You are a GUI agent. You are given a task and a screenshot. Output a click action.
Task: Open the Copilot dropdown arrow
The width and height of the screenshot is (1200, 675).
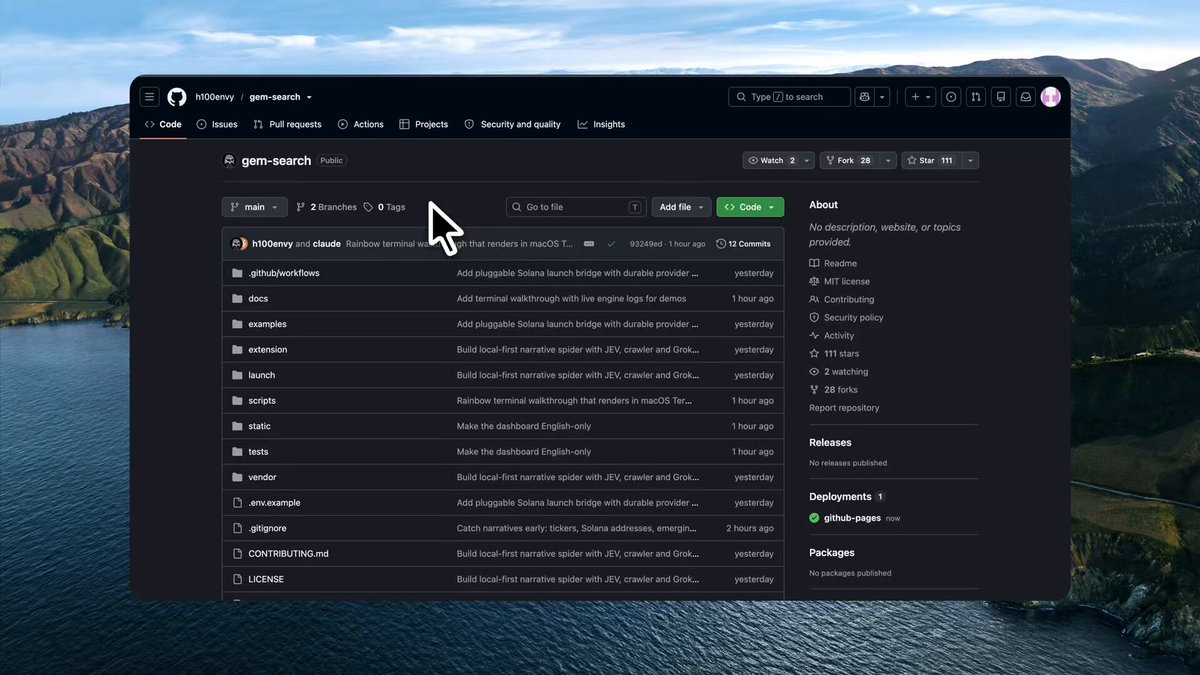click(883, 97)
